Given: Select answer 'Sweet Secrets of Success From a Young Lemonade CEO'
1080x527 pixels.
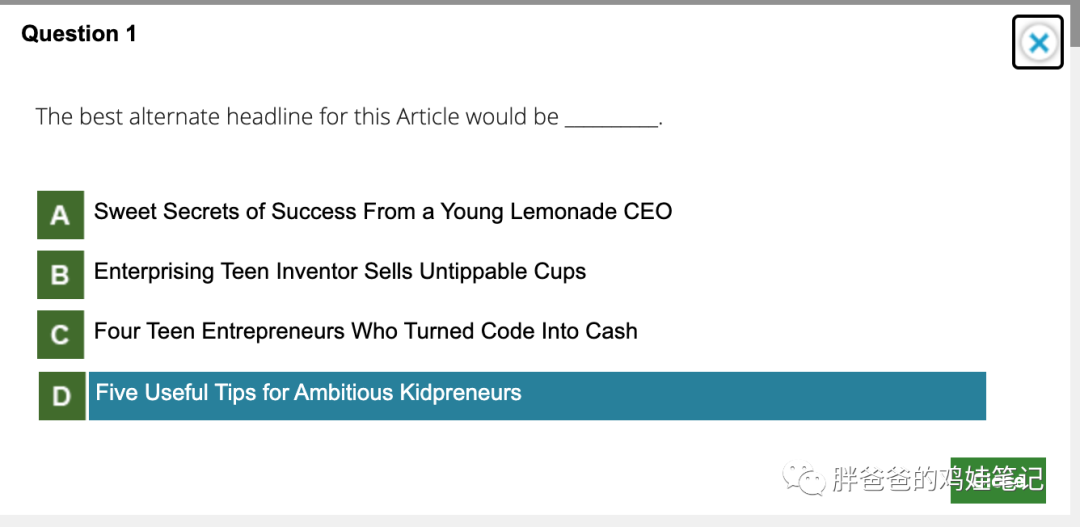Looking at the screenshot, I should pos(382,212).
